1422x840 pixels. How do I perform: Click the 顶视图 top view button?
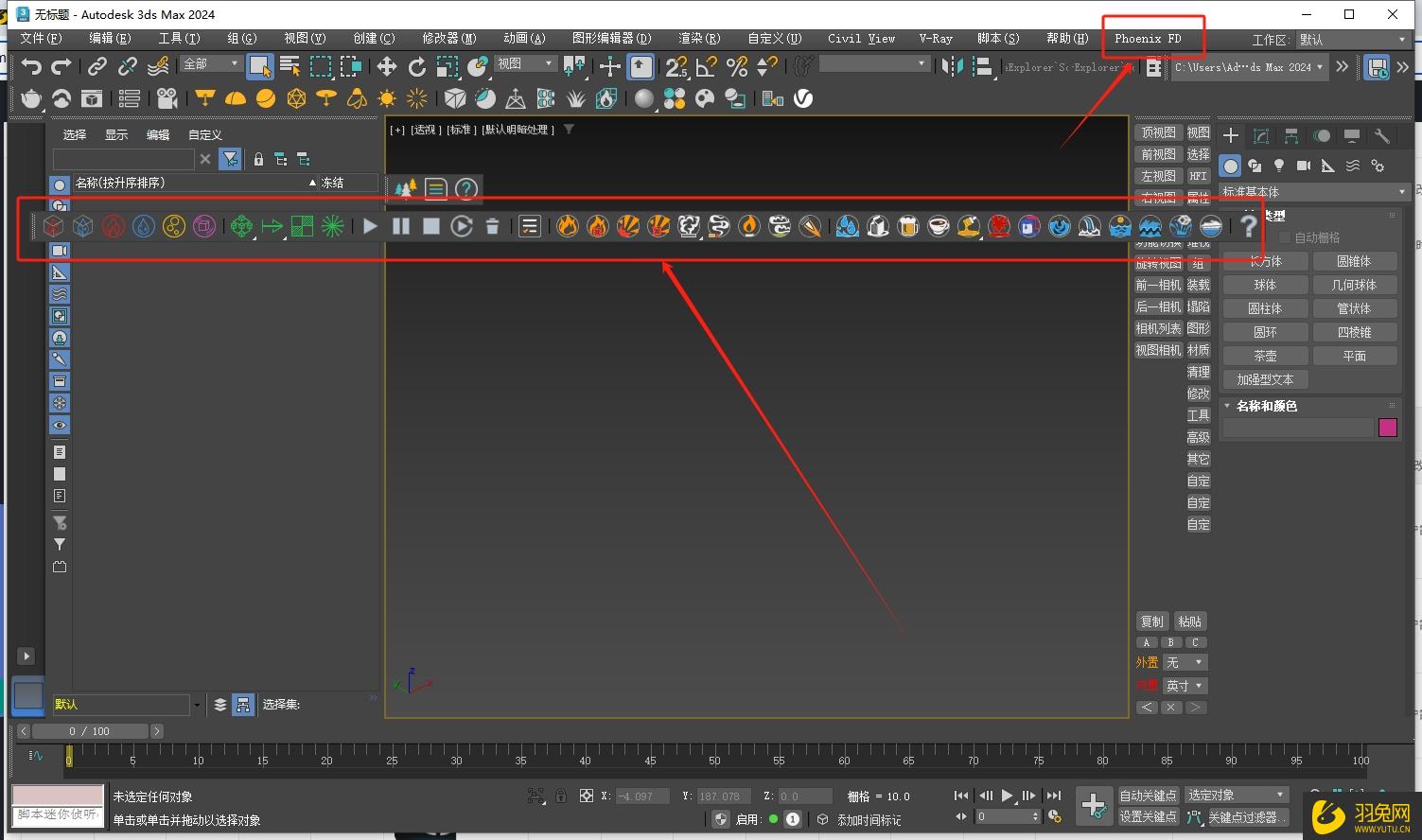pos(1158,132)
